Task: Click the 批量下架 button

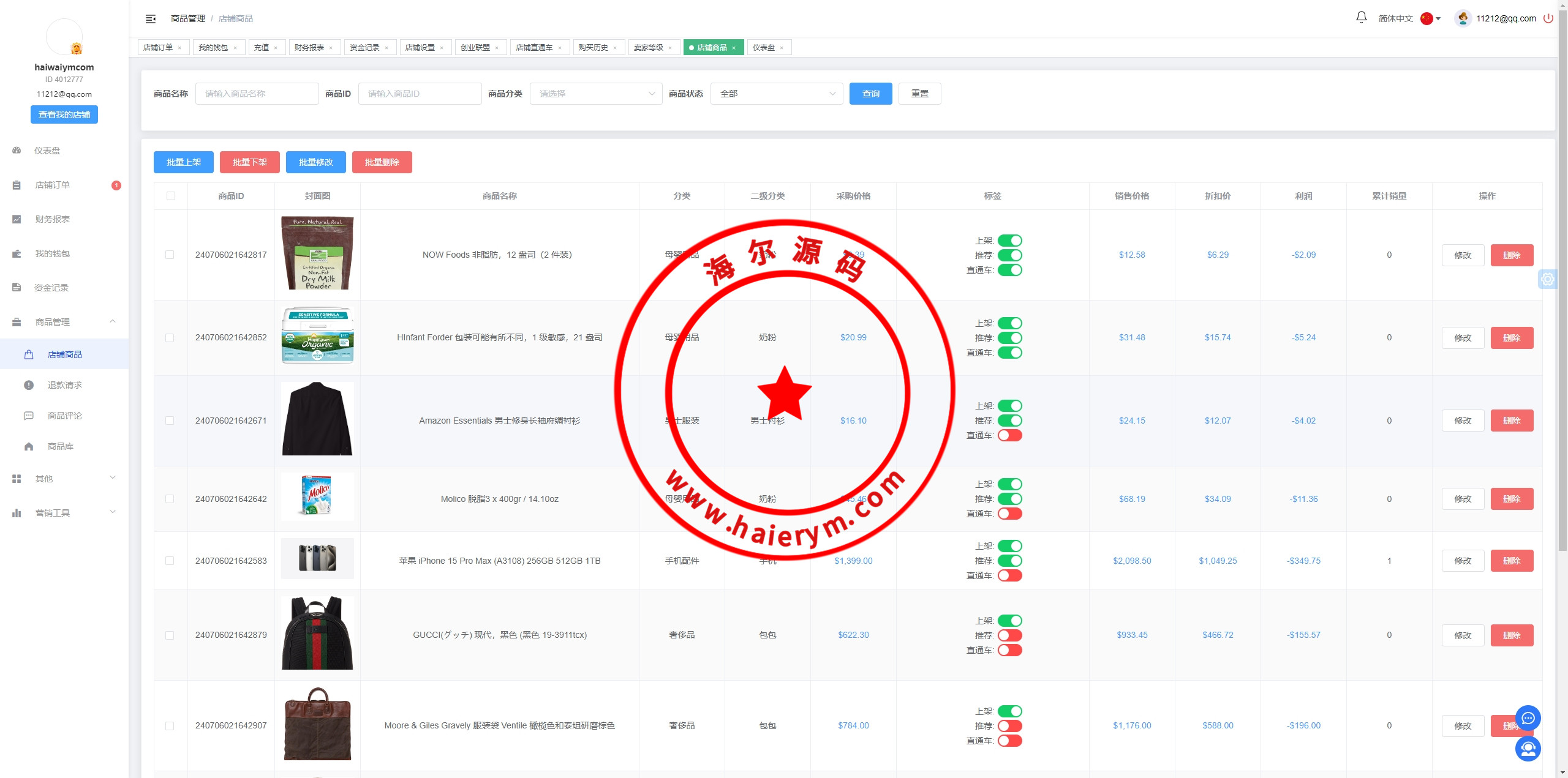Action: [x=250, y=162]
